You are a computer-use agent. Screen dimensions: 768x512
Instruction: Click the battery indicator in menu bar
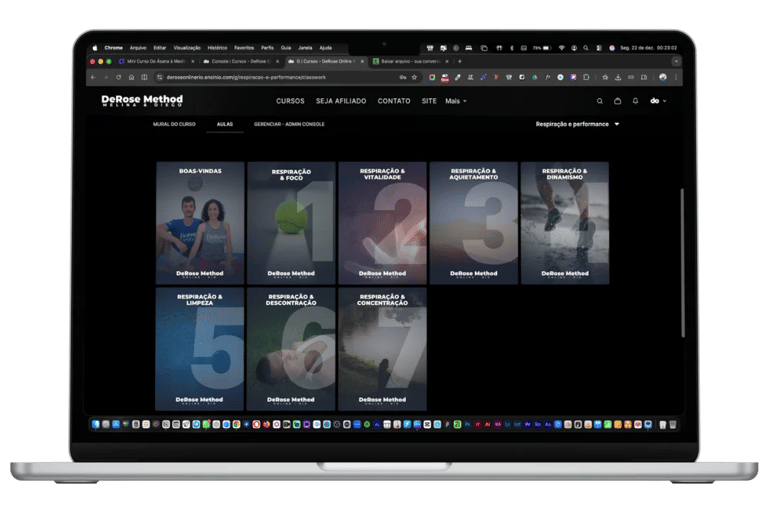[x=542, y=48]
